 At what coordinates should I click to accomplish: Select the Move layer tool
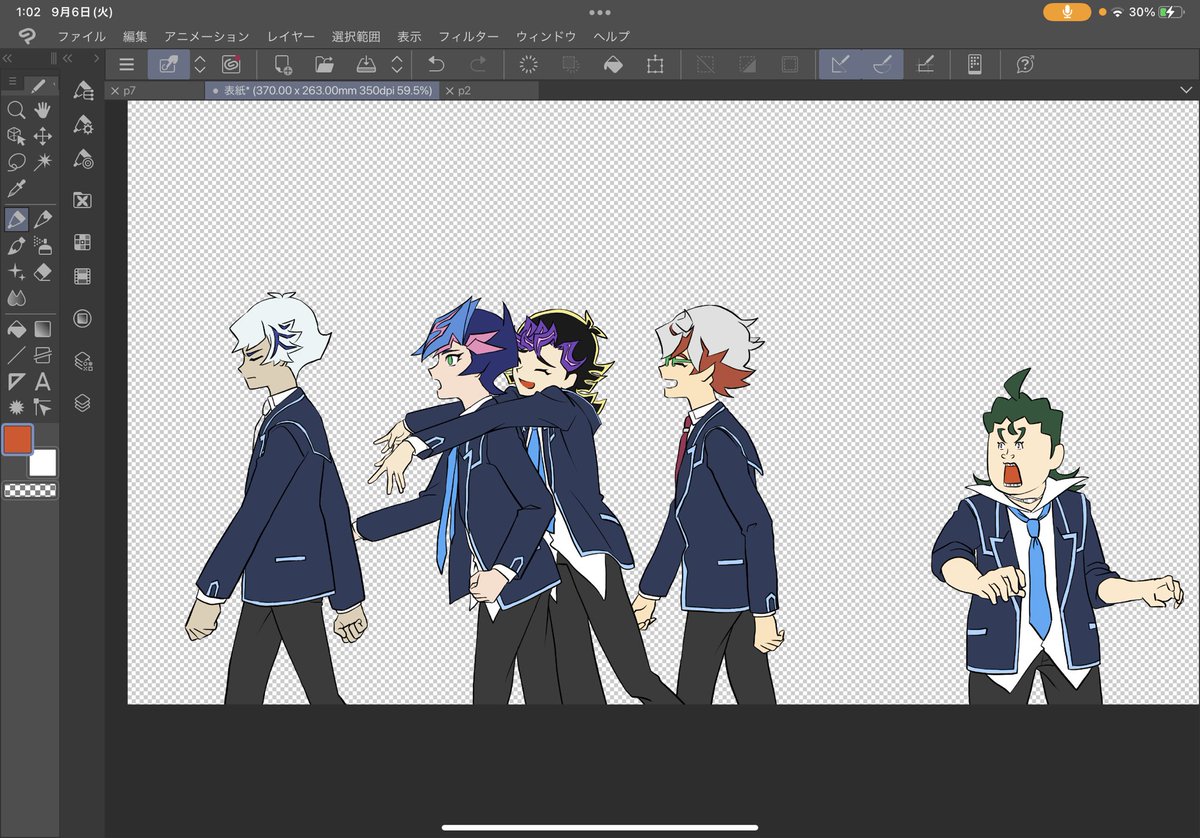[43, 136]
